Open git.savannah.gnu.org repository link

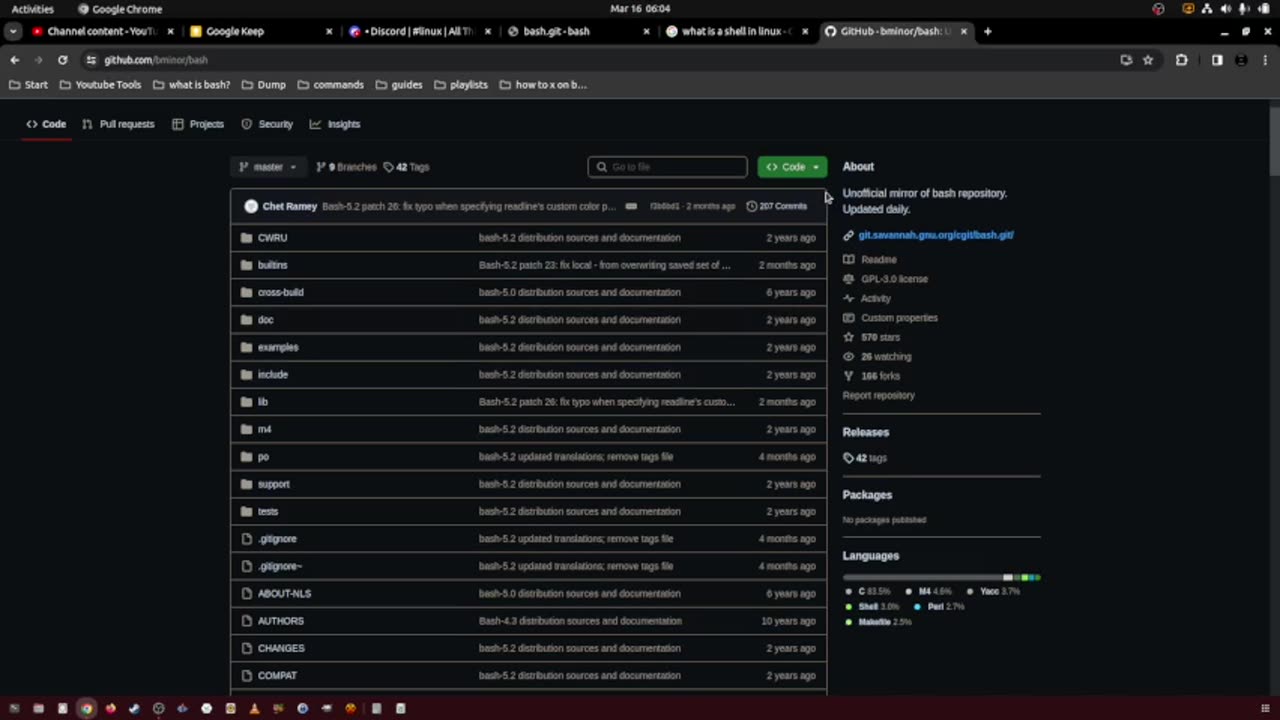pos(936,235)
